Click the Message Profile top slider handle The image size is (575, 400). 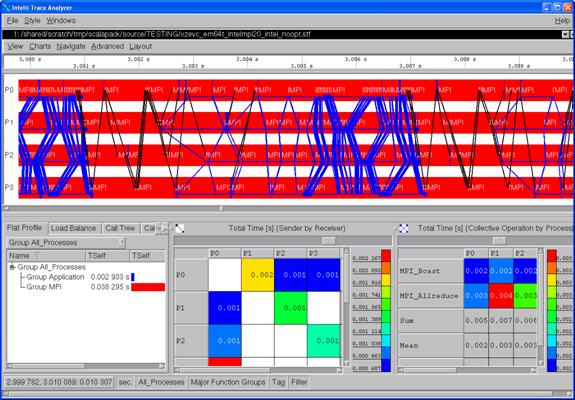point(328,241)
